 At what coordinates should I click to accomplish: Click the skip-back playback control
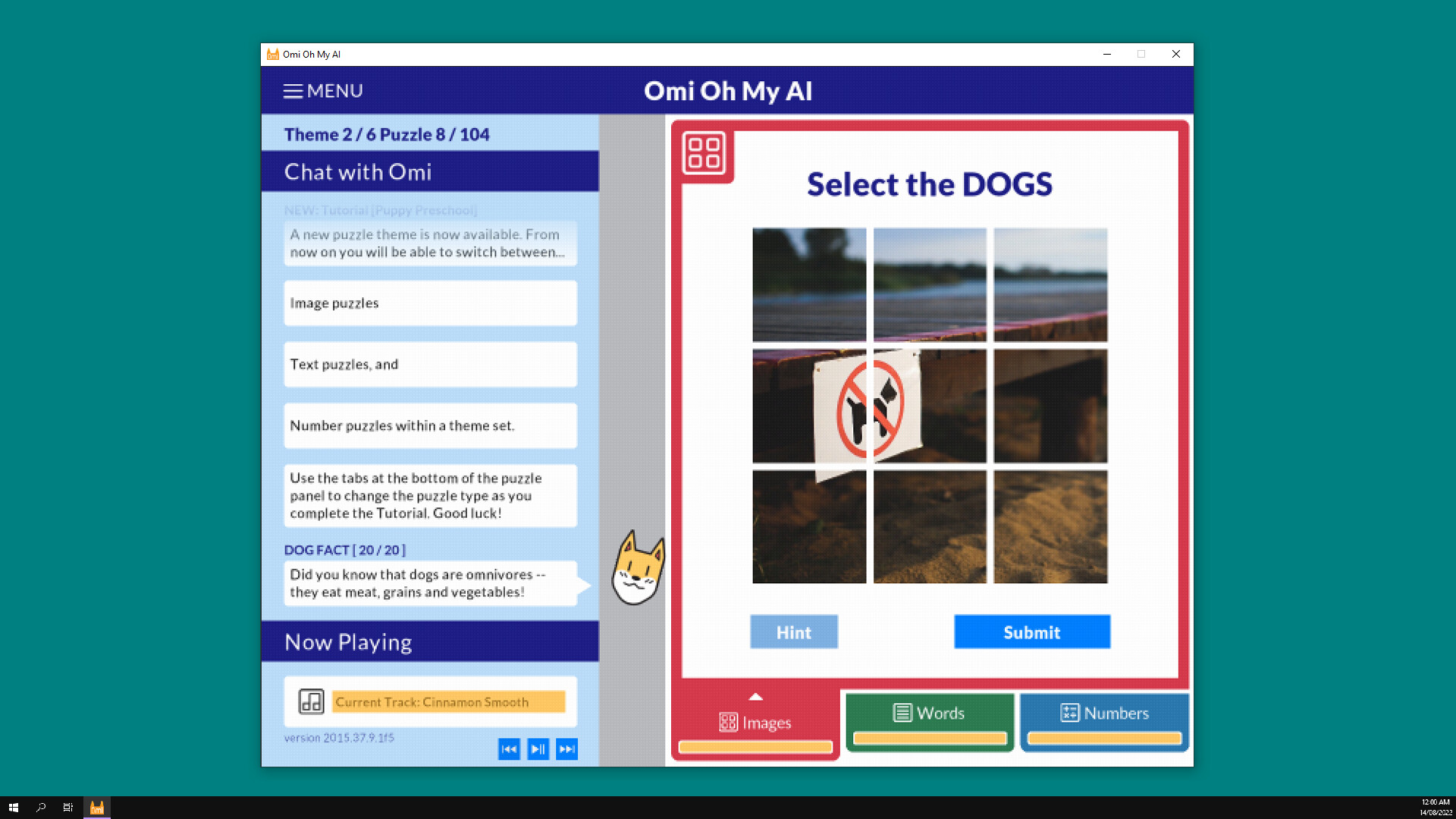click(509, 748)
